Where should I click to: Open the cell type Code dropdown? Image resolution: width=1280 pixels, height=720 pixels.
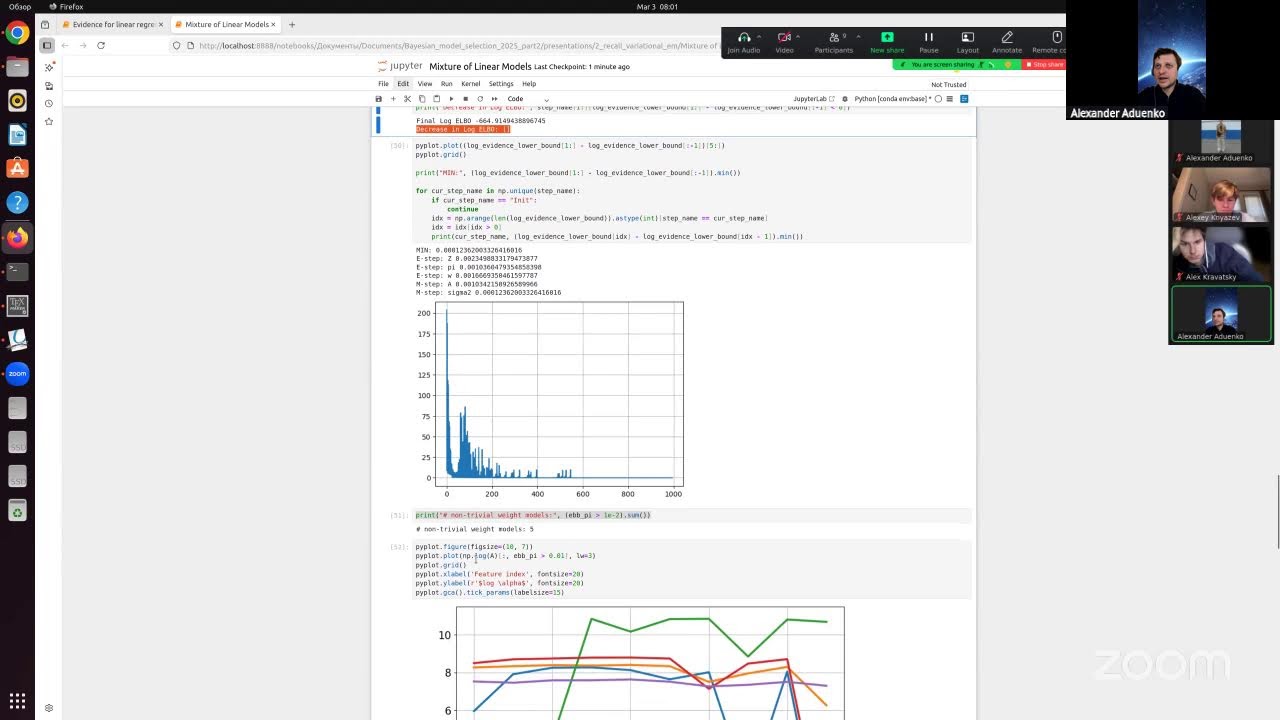pyautogui.click(x=528, y=99)
